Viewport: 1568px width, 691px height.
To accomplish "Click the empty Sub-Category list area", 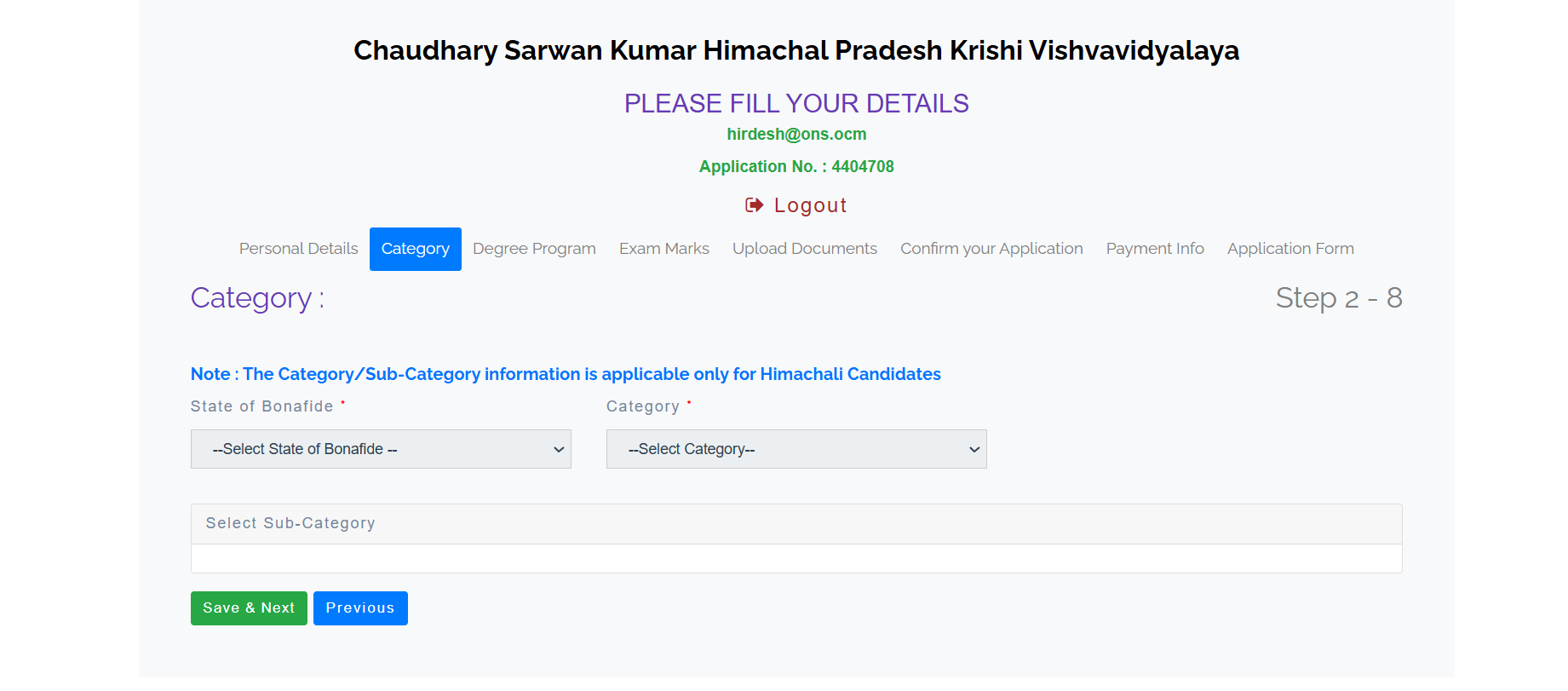I will 795,559.
